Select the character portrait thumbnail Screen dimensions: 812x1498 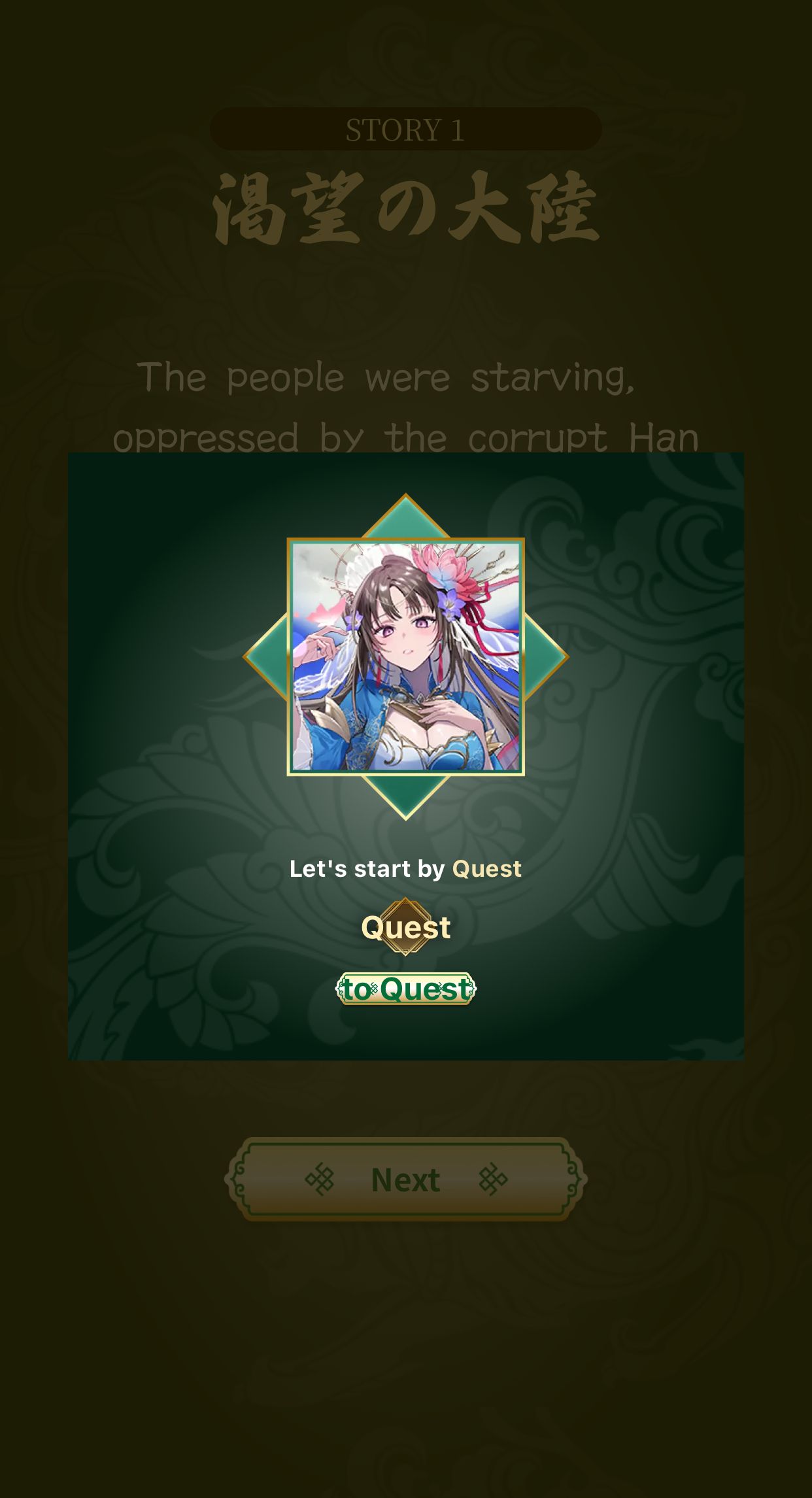click(x=406, y=656)
